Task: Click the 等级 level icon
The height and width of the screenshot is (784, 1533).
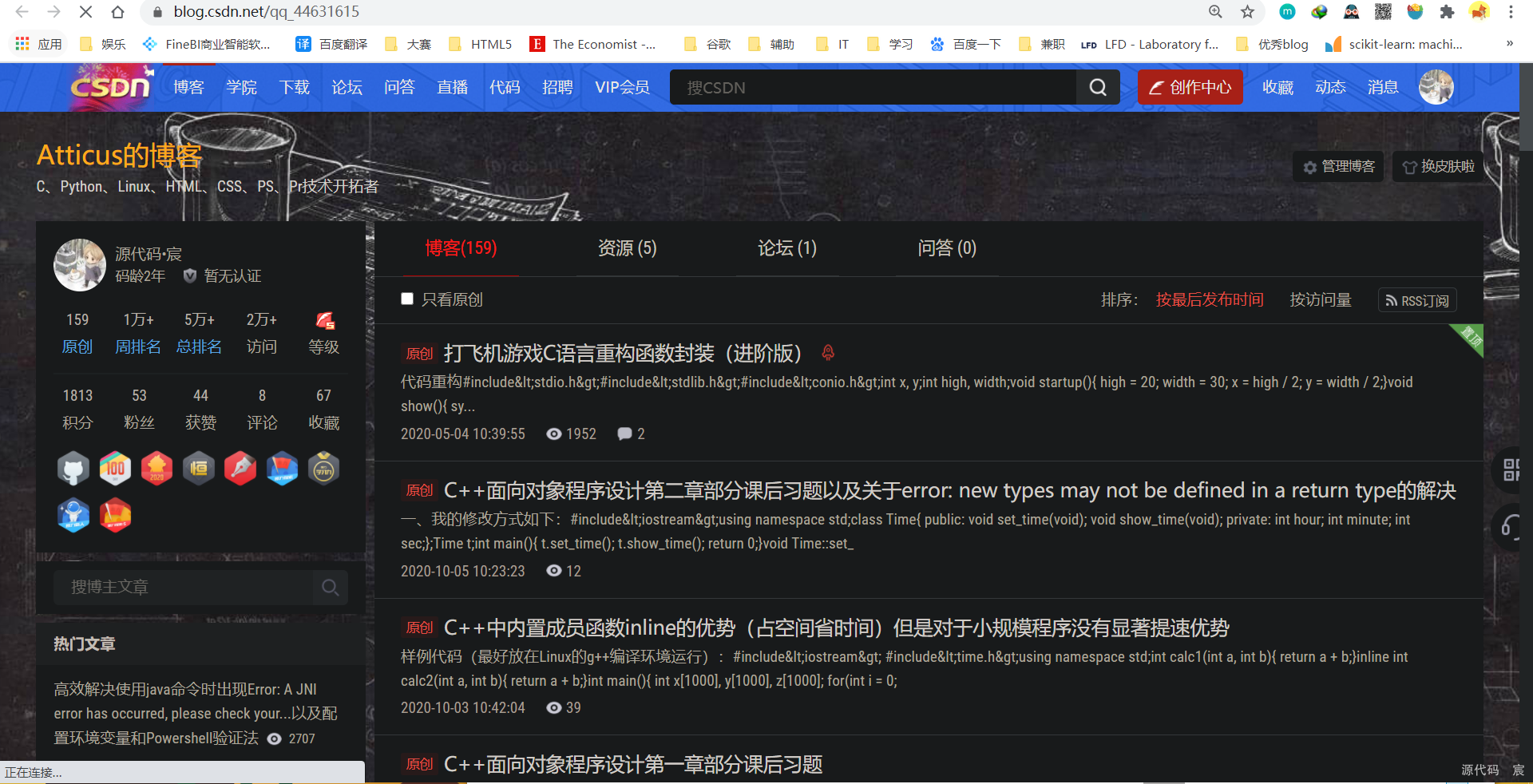Action: 324,321
